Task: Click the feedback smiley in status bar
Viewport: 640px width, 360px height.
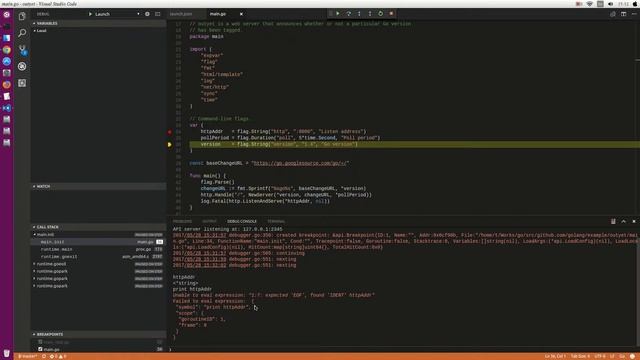Action: point(632,356)
